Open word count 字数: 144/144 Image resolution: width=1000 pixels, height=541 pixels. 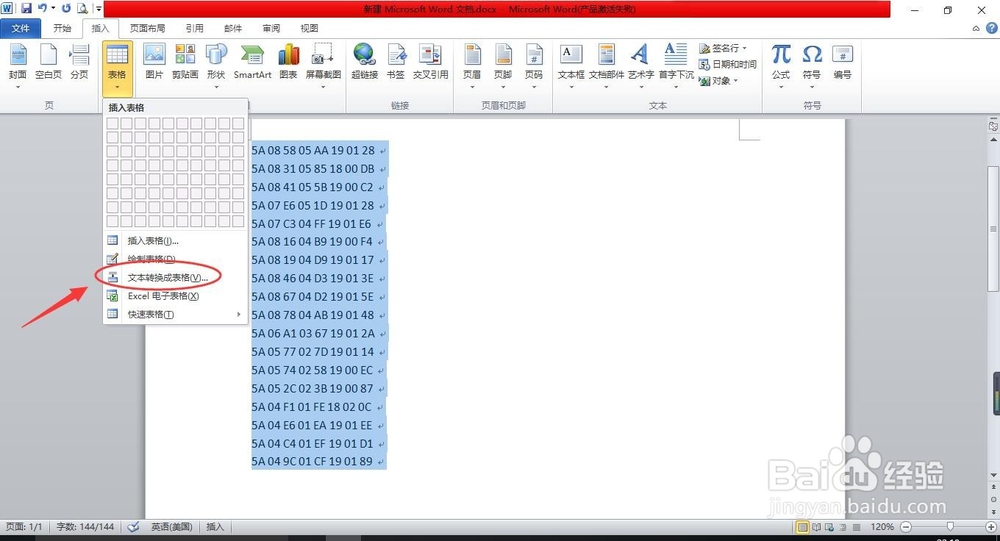85,527
